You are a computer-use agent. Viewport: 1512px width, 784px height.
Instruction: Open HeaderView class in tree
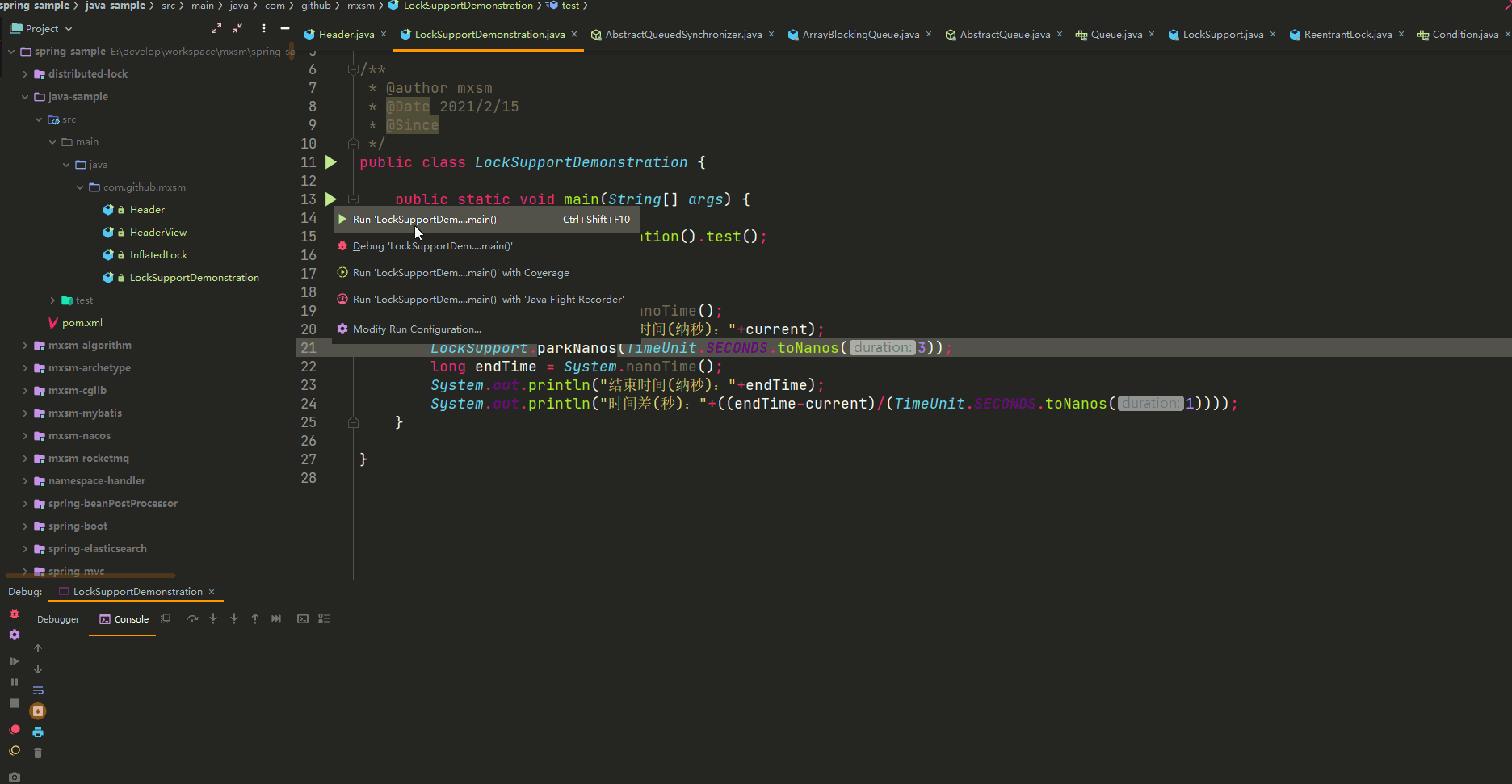(x=158, y=232)
